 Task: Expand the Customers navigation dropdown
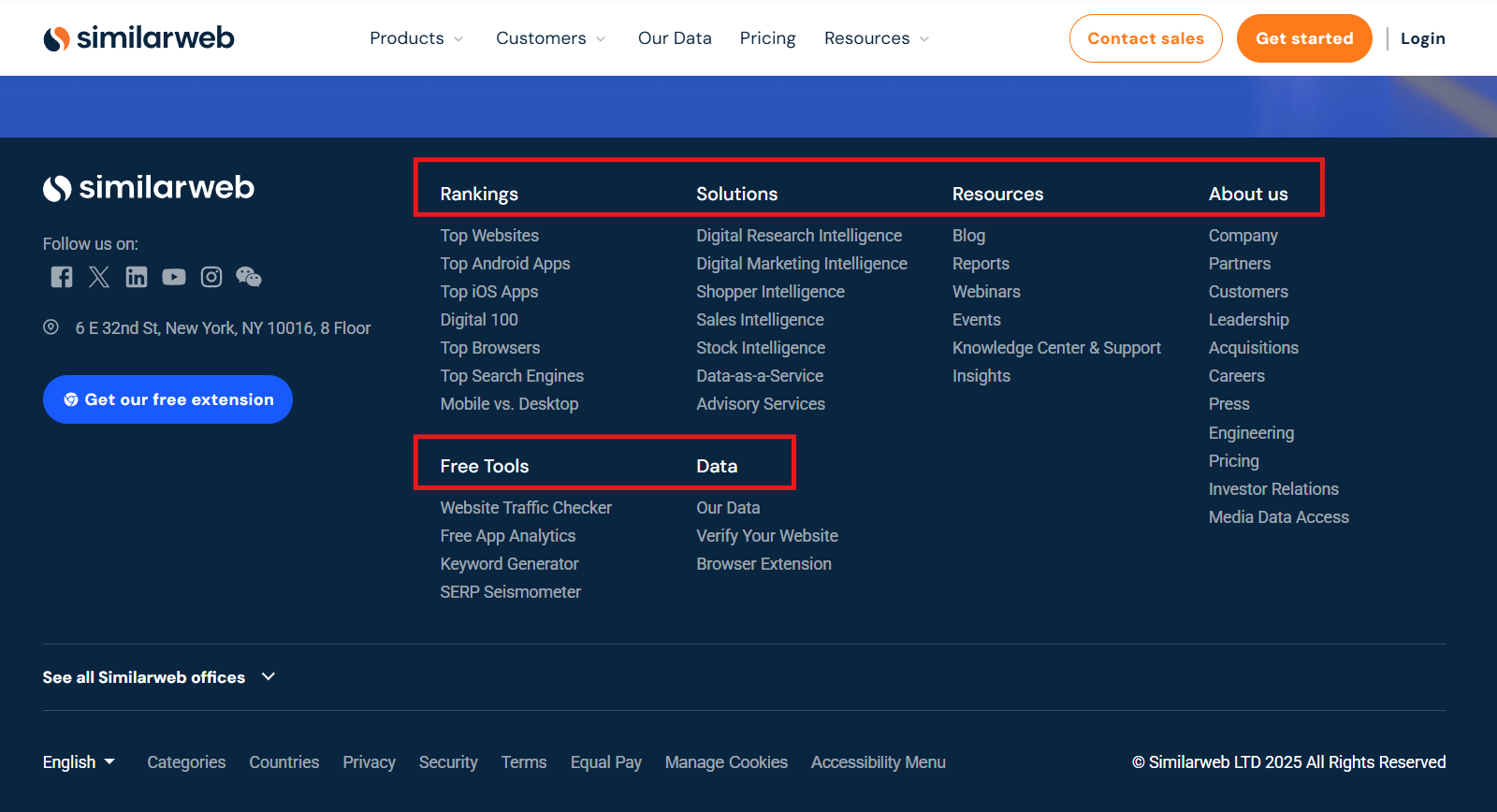(x=550, y=38)
